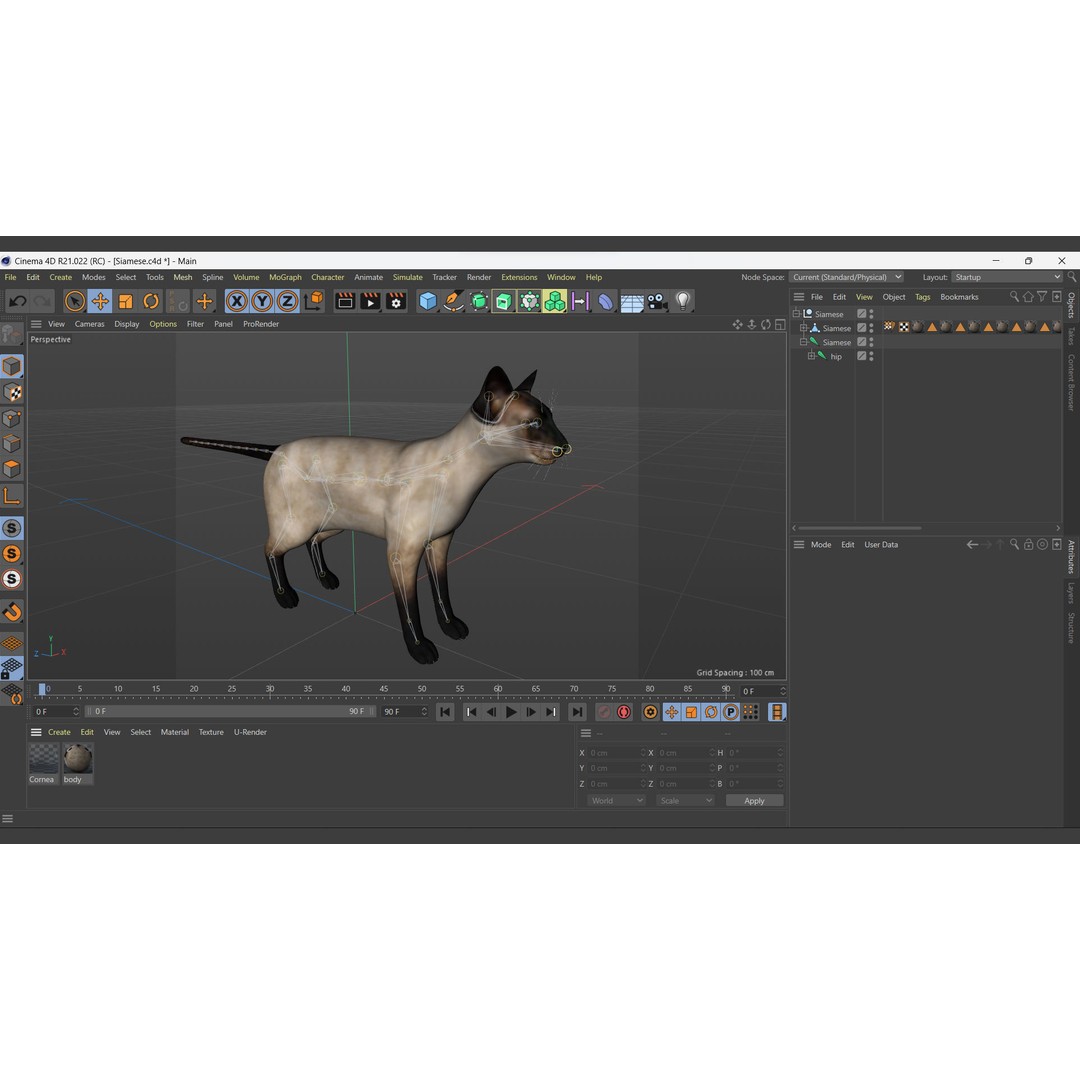The image size is (1080, 1080).
Task: Switch the coordinate system icon
Action: pos(313,301)
